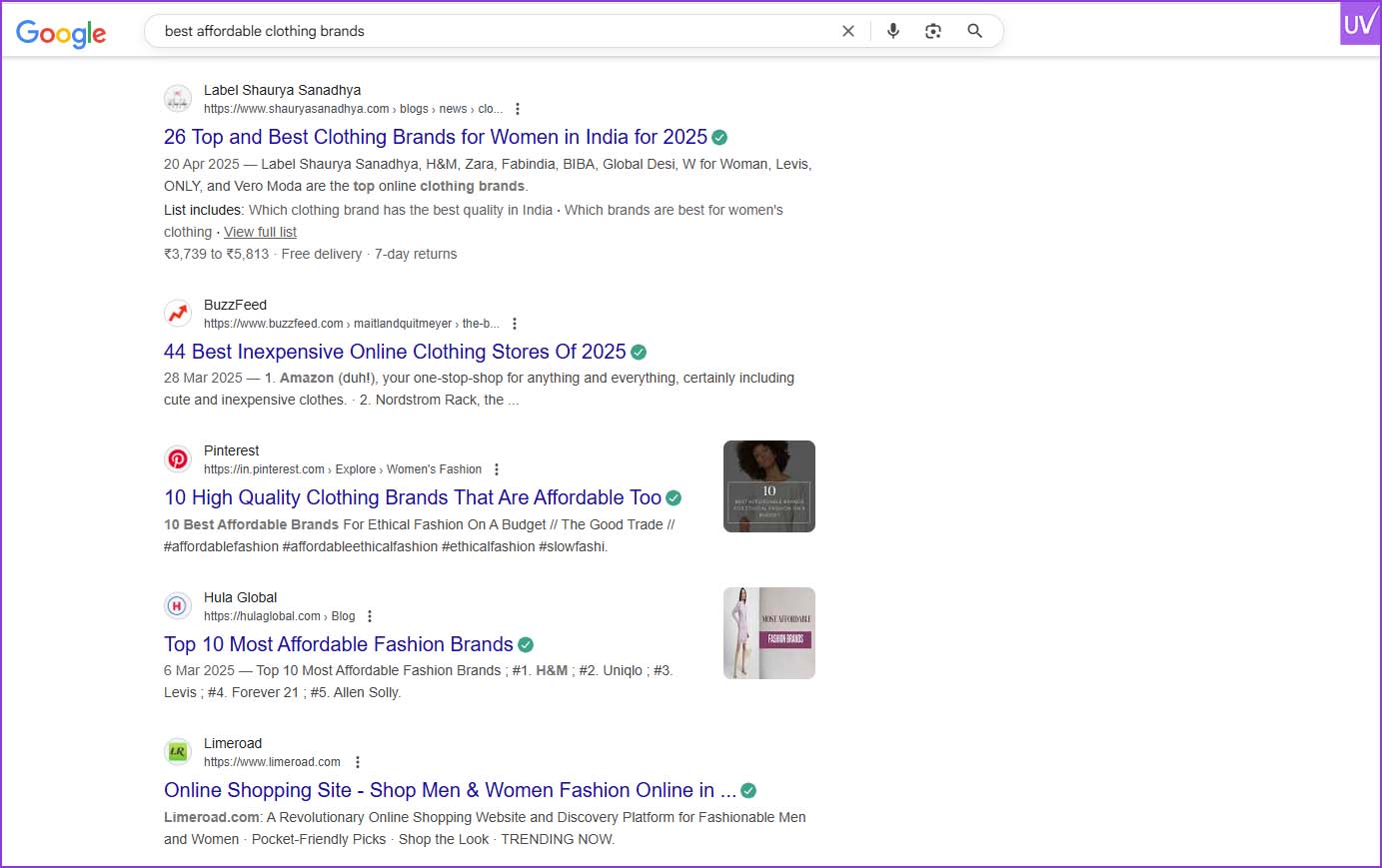Click the hulaglobal.com › Blog breadcrumb

coord(279,616)
